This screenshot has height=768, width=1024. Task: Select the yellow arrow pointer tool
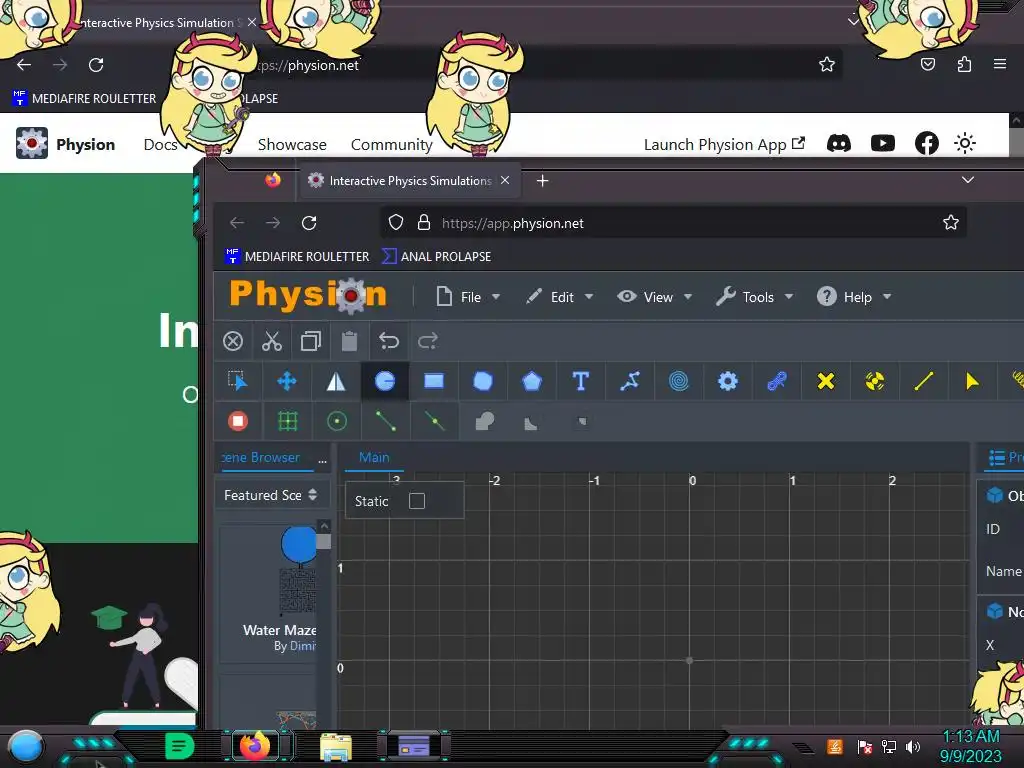click(972, 381)
